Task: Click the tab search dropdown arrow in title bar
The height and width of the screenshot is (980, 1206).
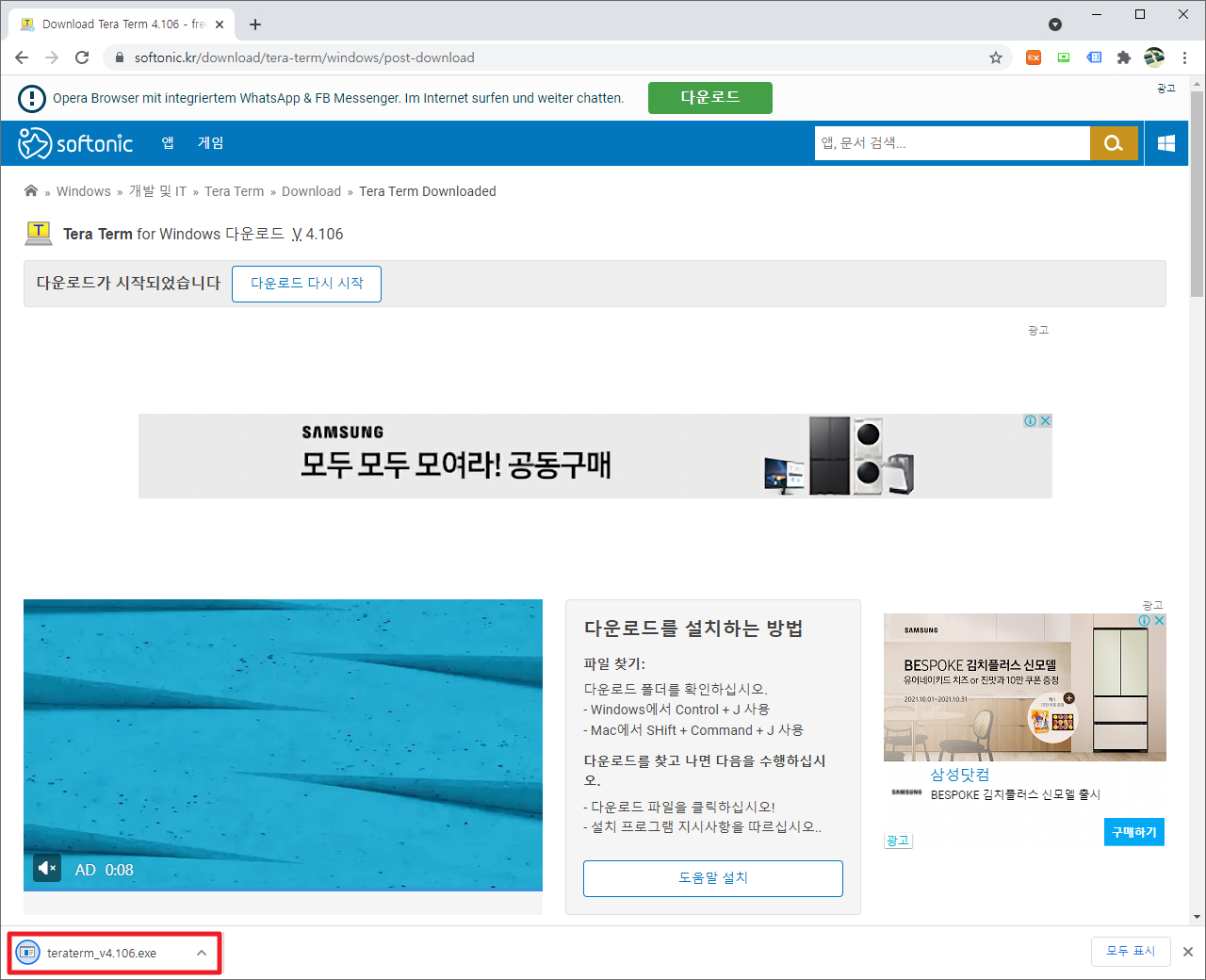Action: coord(1055,24)
